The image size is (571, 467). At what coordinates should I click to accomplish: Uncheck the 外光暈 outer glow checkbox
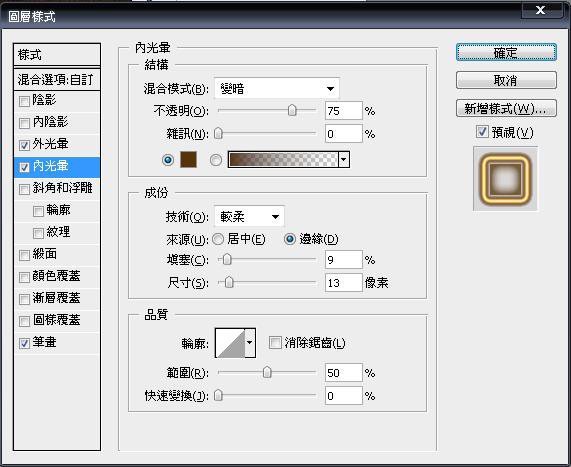(24, 145)
